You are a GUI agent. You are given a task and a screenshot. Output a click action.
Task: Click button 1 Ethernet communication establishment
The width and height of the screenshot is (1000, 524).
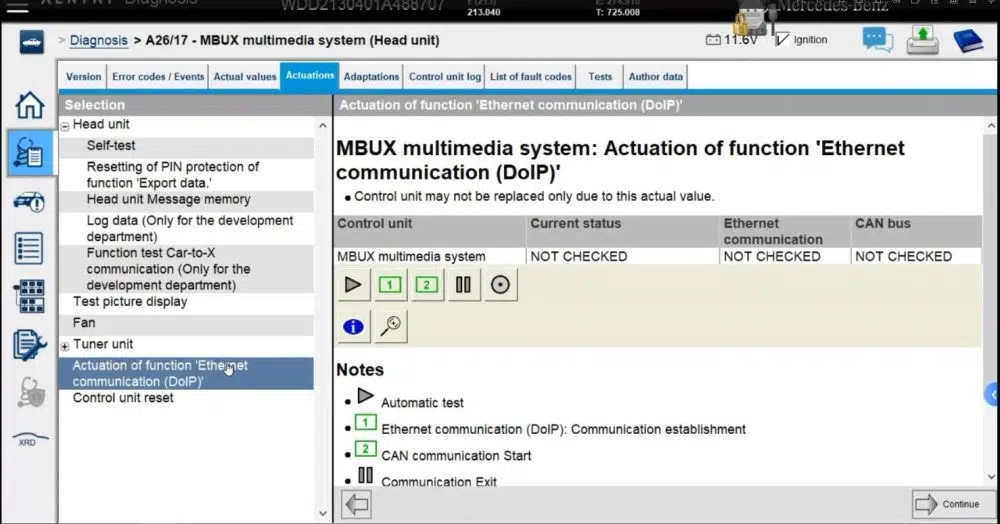click(390, 285)
